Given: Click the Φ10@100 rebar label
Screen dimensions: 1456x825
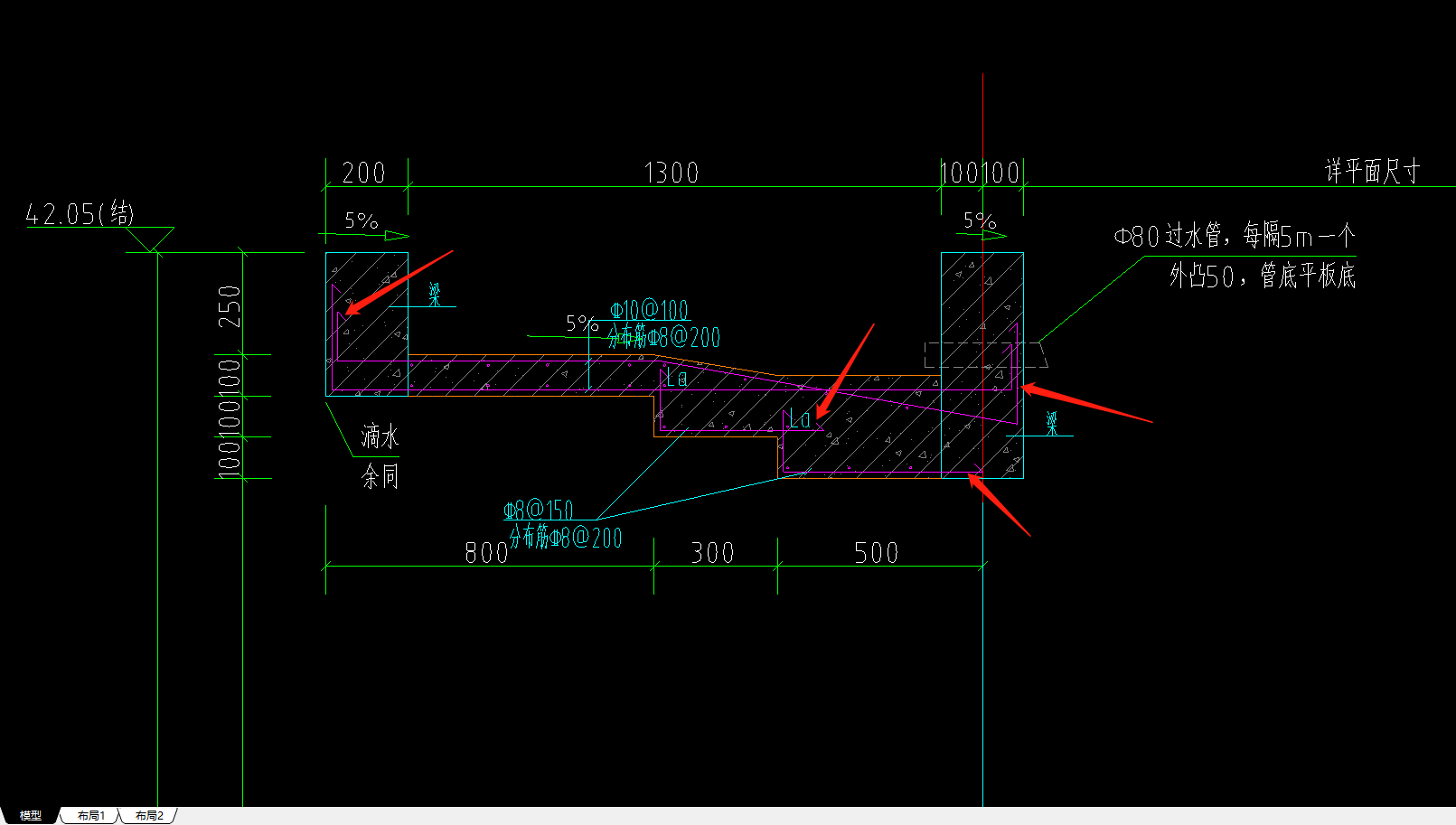Looking at the screenshot, I should (649, 310).
